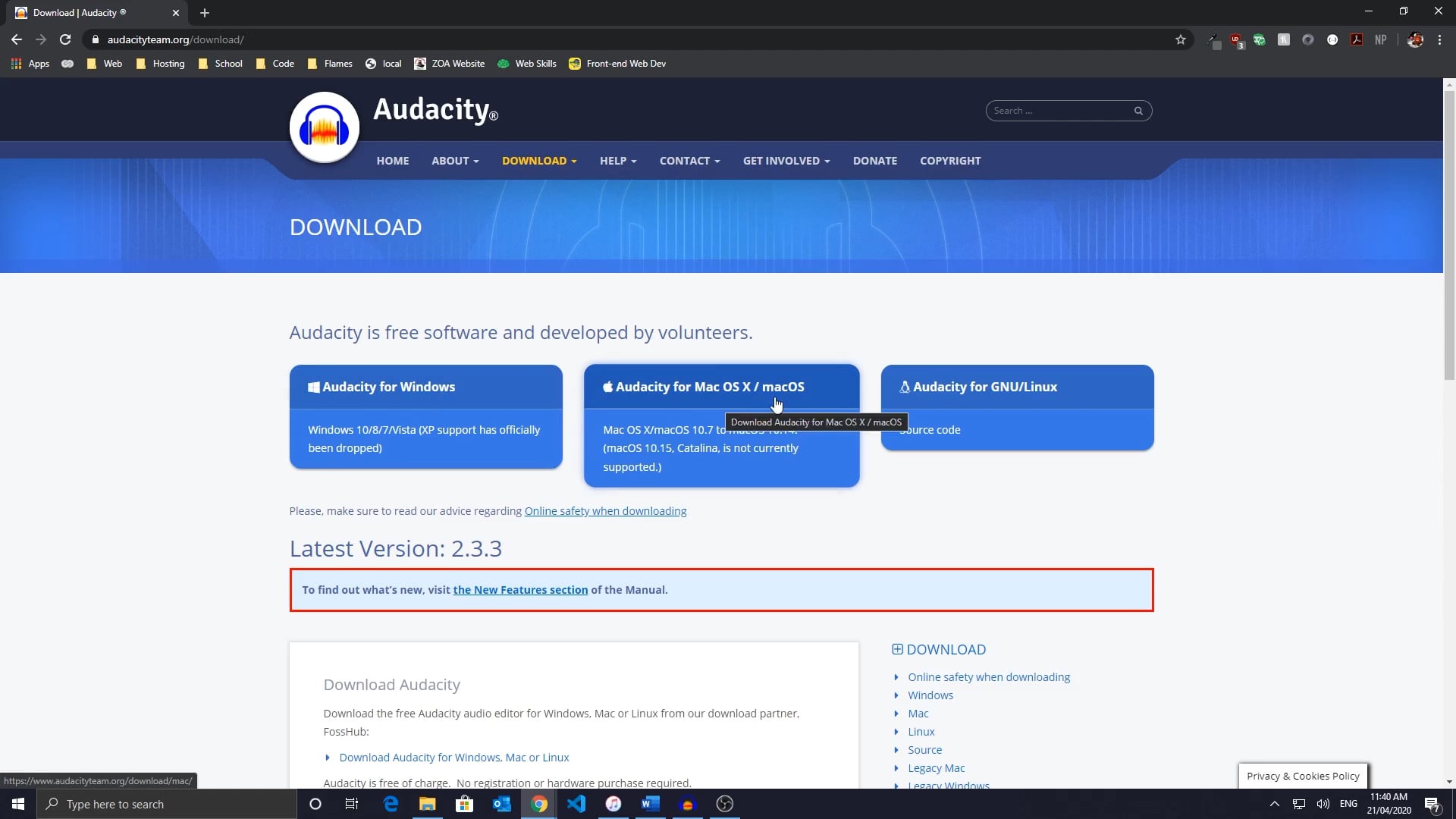Viewport: 1456px width, 819px height.
Task: Open the volume control in system tray
Action: 1323,804
